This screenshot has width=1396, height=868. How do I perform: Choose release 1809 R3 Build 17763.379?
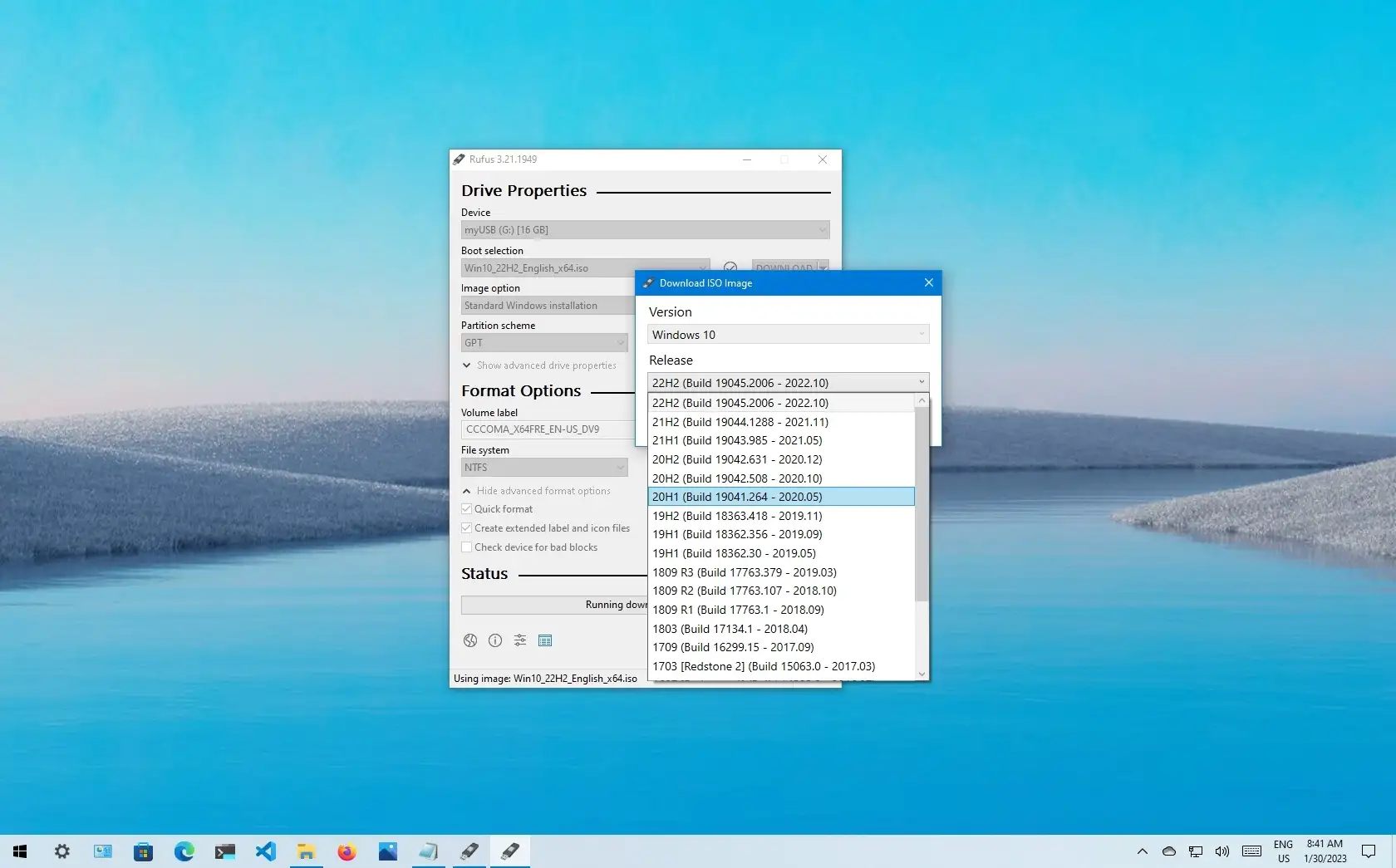pyautogui.click(x=781, y=572)
